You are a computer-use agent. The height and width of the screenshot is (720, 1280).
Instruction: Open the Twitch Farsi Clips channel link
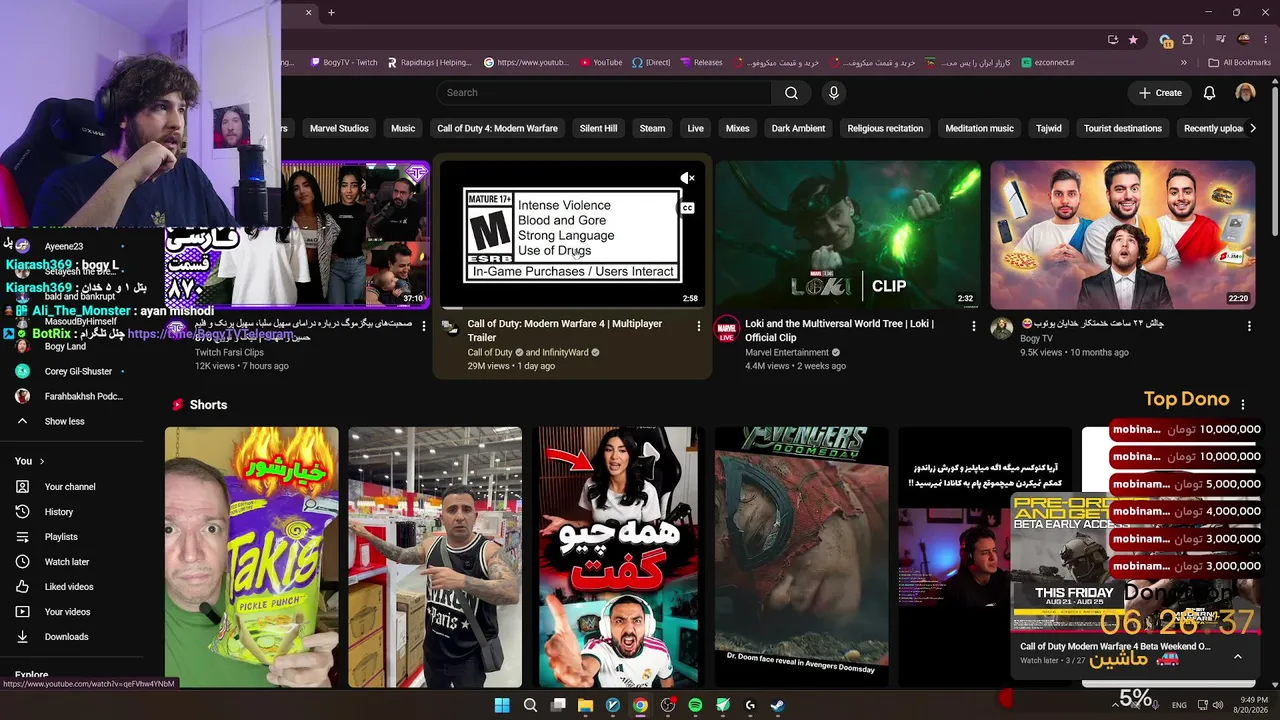click(x=229, y=353)
